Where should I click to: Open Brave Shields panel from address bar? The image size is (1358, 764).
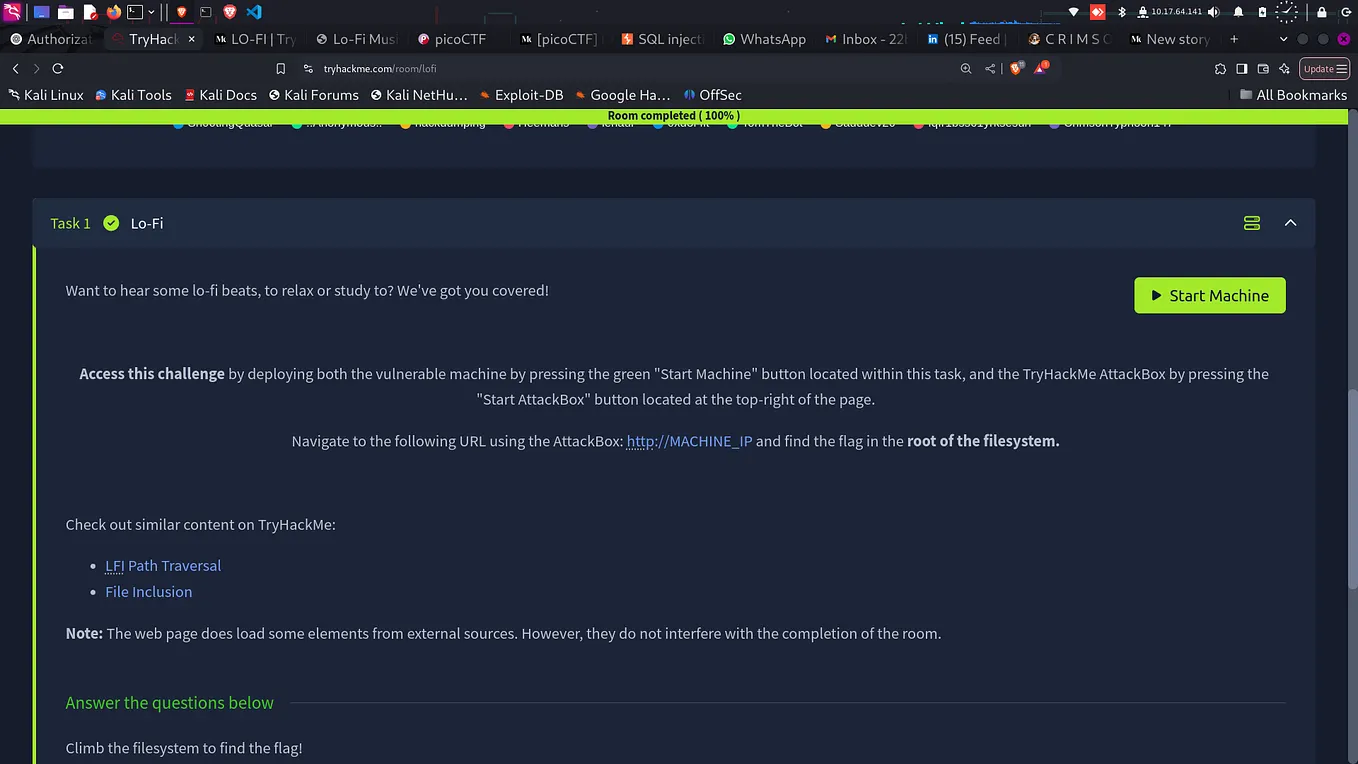[1016, 68]
